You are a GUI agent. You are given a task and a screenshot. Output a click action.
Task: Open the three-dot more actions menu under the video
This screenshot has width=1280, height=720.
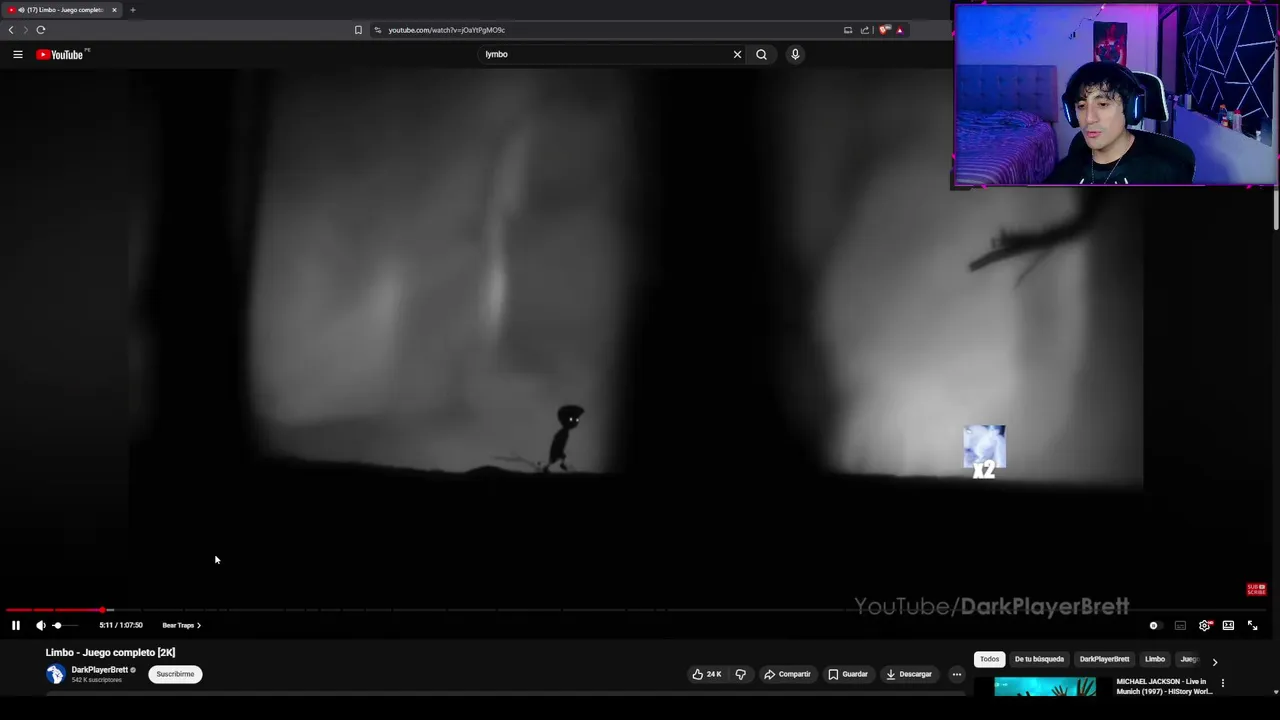[x=957, y=674]
